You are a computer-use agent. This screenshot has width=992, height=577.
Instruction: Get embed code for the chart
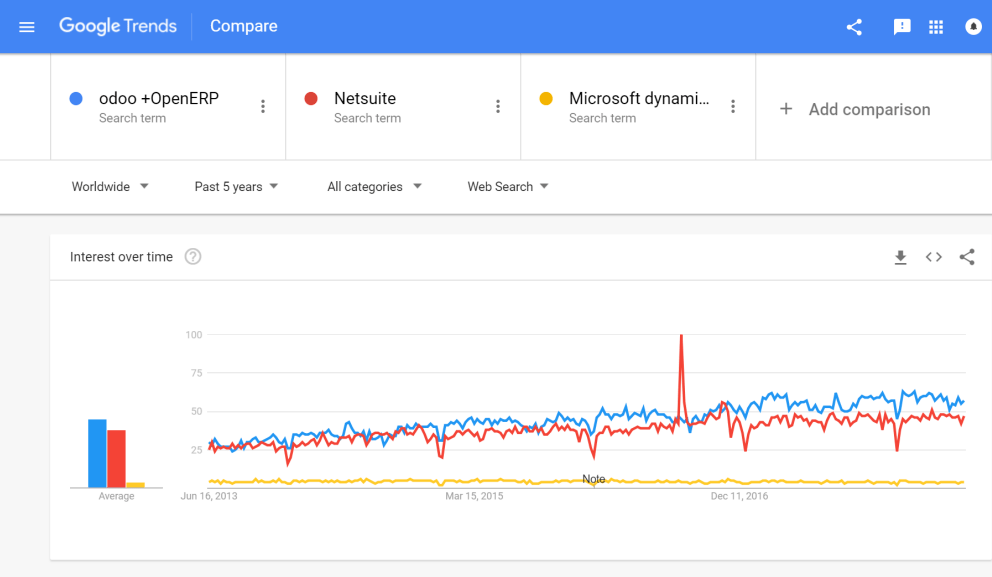[x=934, y=257]
